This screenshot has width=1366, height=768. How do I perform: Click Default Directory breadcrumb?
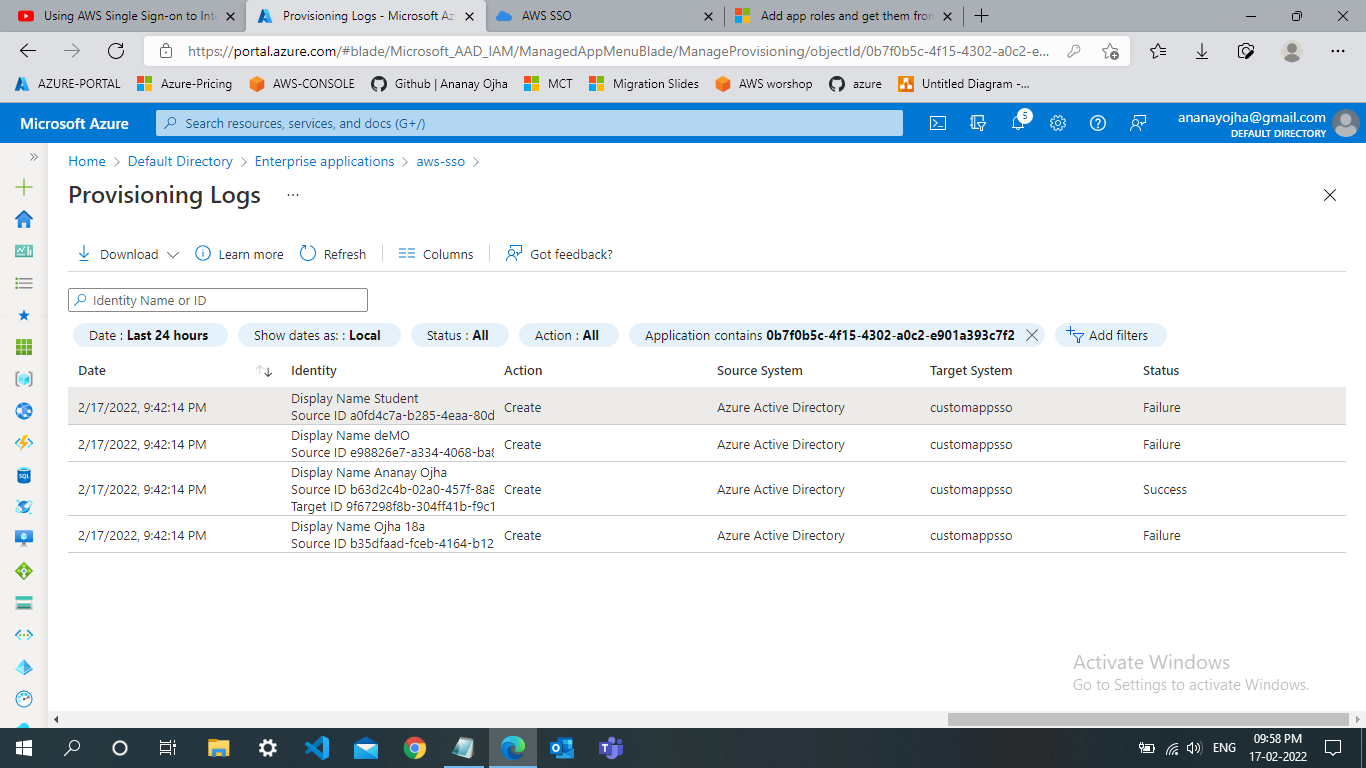pyautogui.click(x=180, y=161)
